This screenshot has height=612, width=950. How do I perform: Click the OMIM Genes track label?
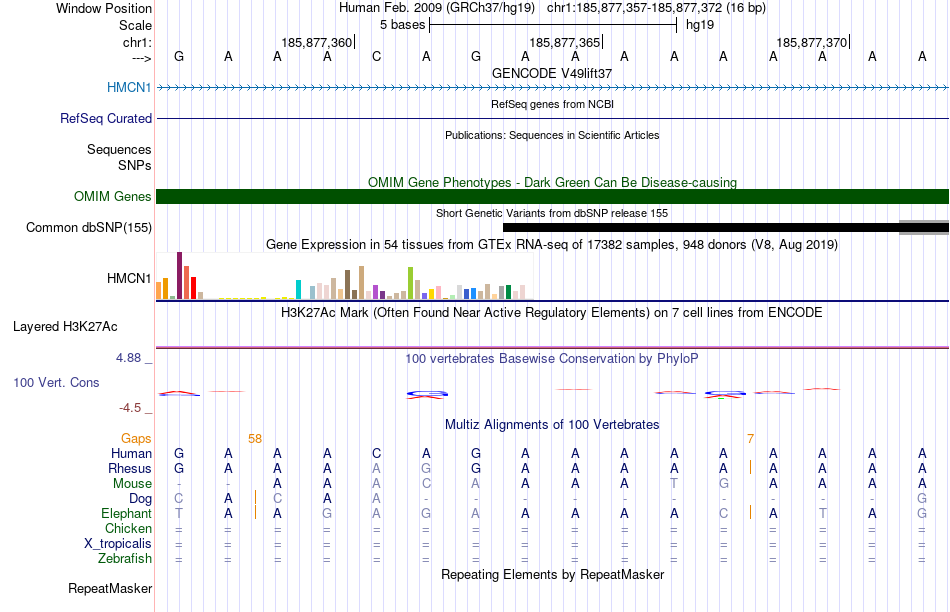[x=113, y=196]
